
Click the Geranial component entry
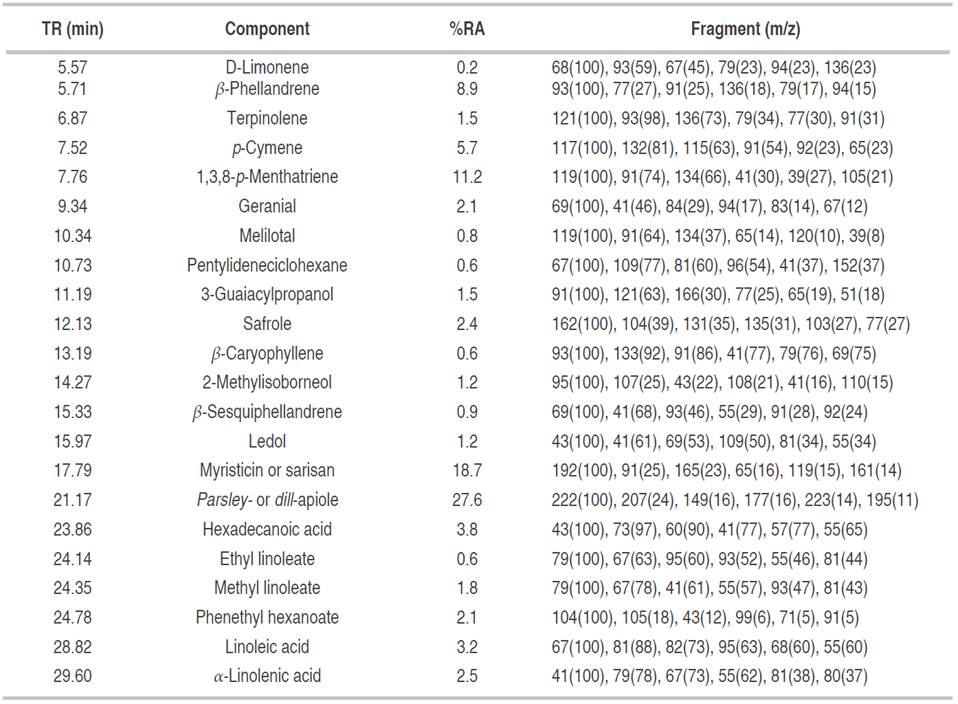point(267,206)
